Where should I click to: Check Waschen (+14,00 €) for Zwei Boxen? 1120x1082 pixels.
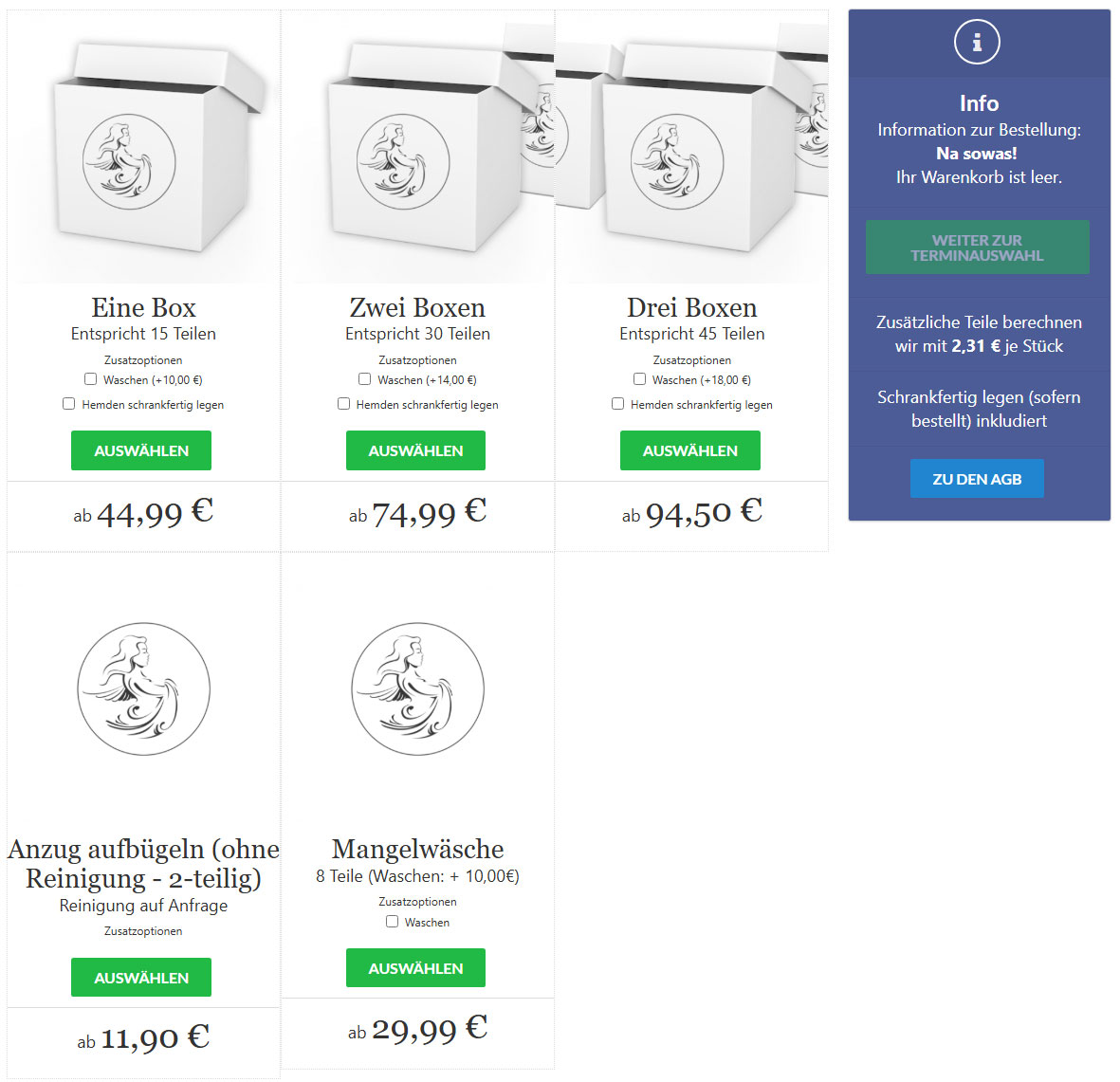click(x=365, y=379)
